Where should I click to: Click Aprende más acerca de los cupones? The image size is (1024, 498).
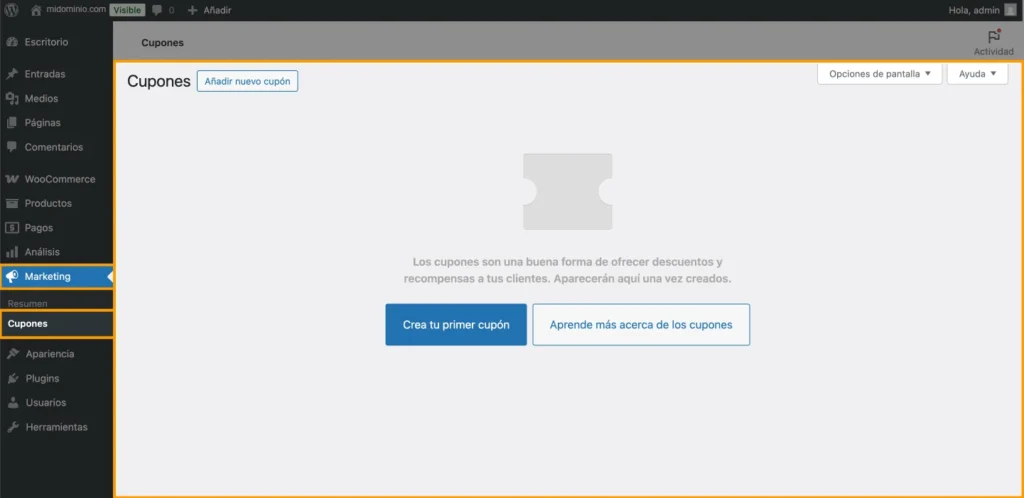point(641,324)
